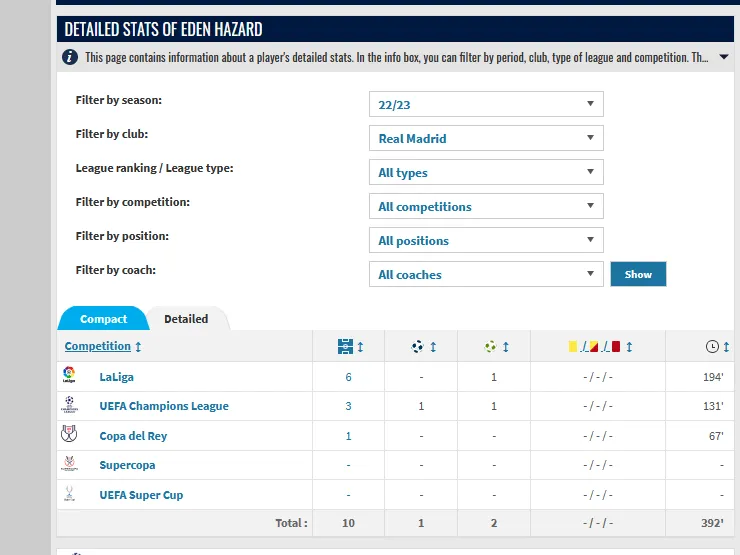
Task: Open the Supercopa link
Action: click(x=127, y=465)
